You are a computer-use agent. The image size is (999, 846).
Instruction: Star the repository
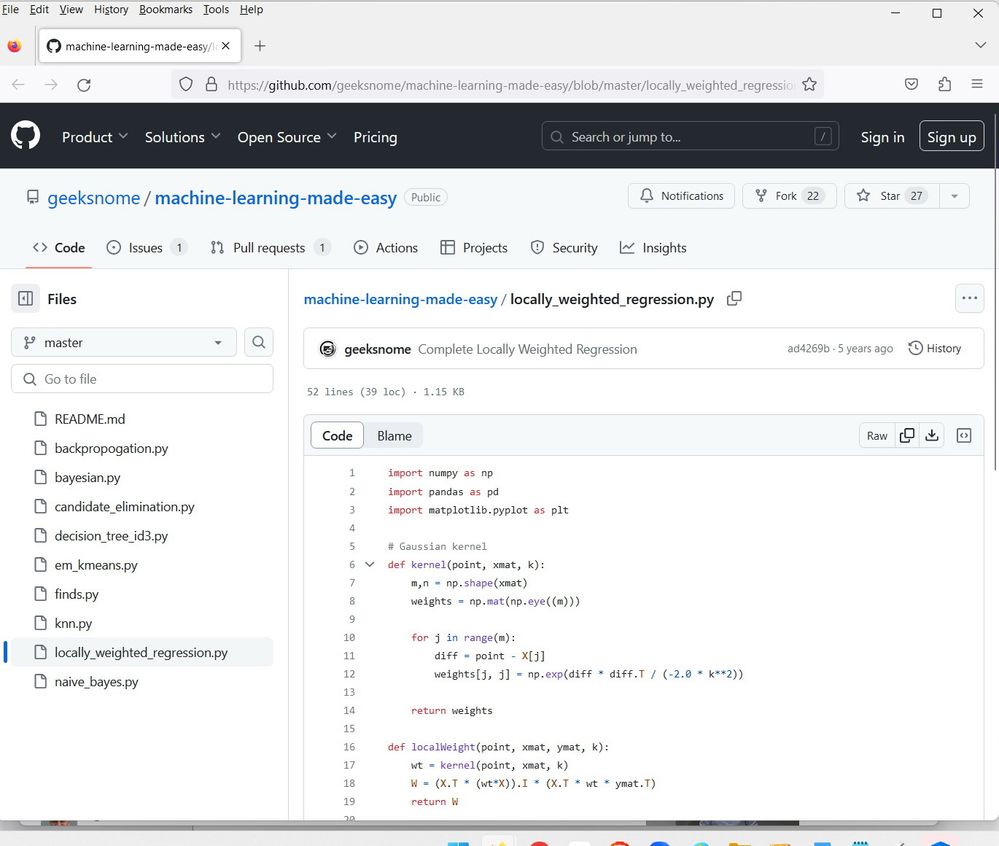point(891,196)
